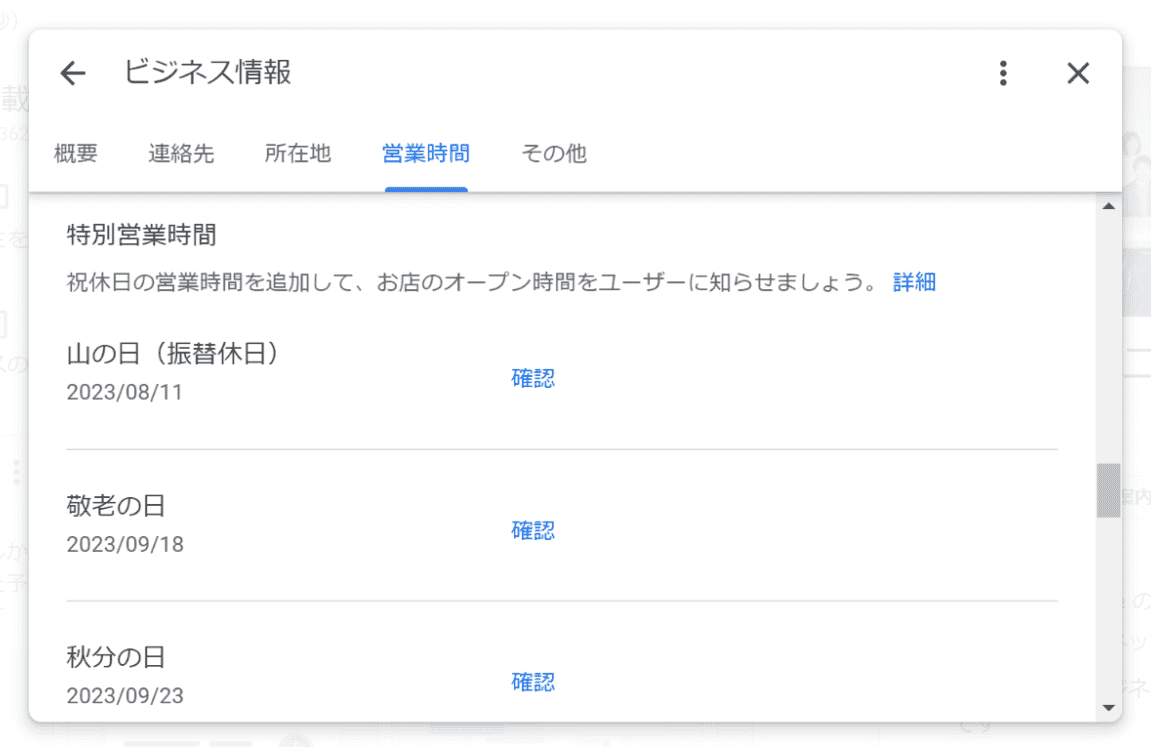Click 確認 for 敬老の日
The width and height of the screenshot is (1151, 747).
pyautogui.click(x=533, y=530)
